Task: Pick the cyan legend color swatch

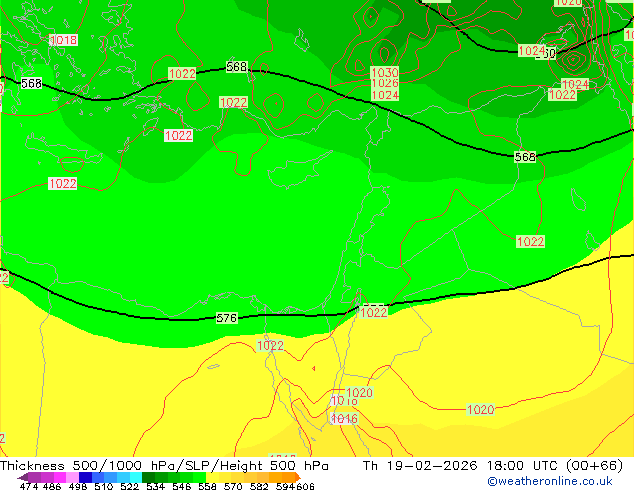Action: click(136, 477)
